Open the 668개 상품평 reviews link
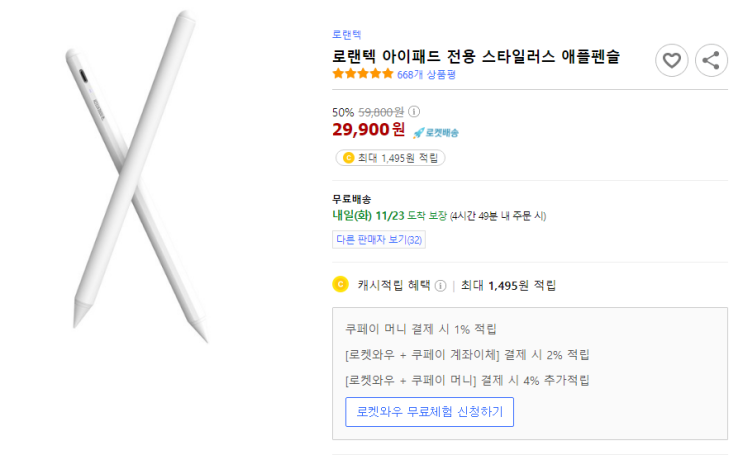 click(x=426, y=75)
